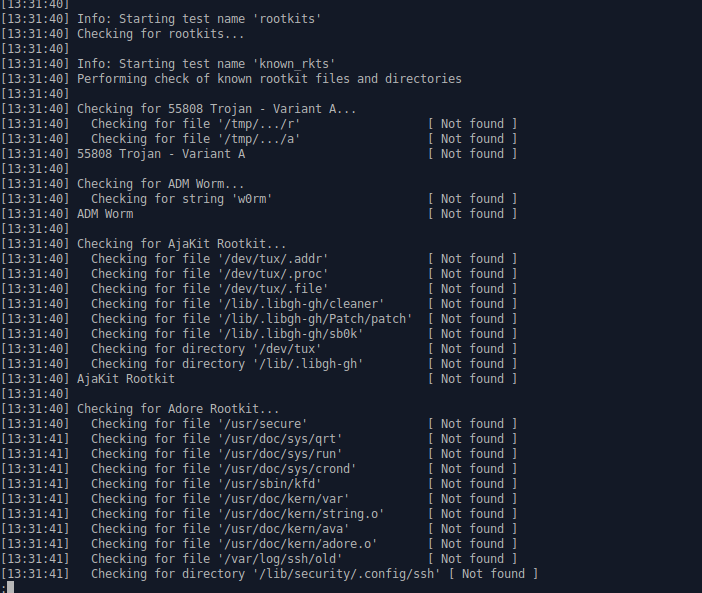
Task: Click the '/lib/.libgh-gh/sb0k' file path
Action: point(291,334)
